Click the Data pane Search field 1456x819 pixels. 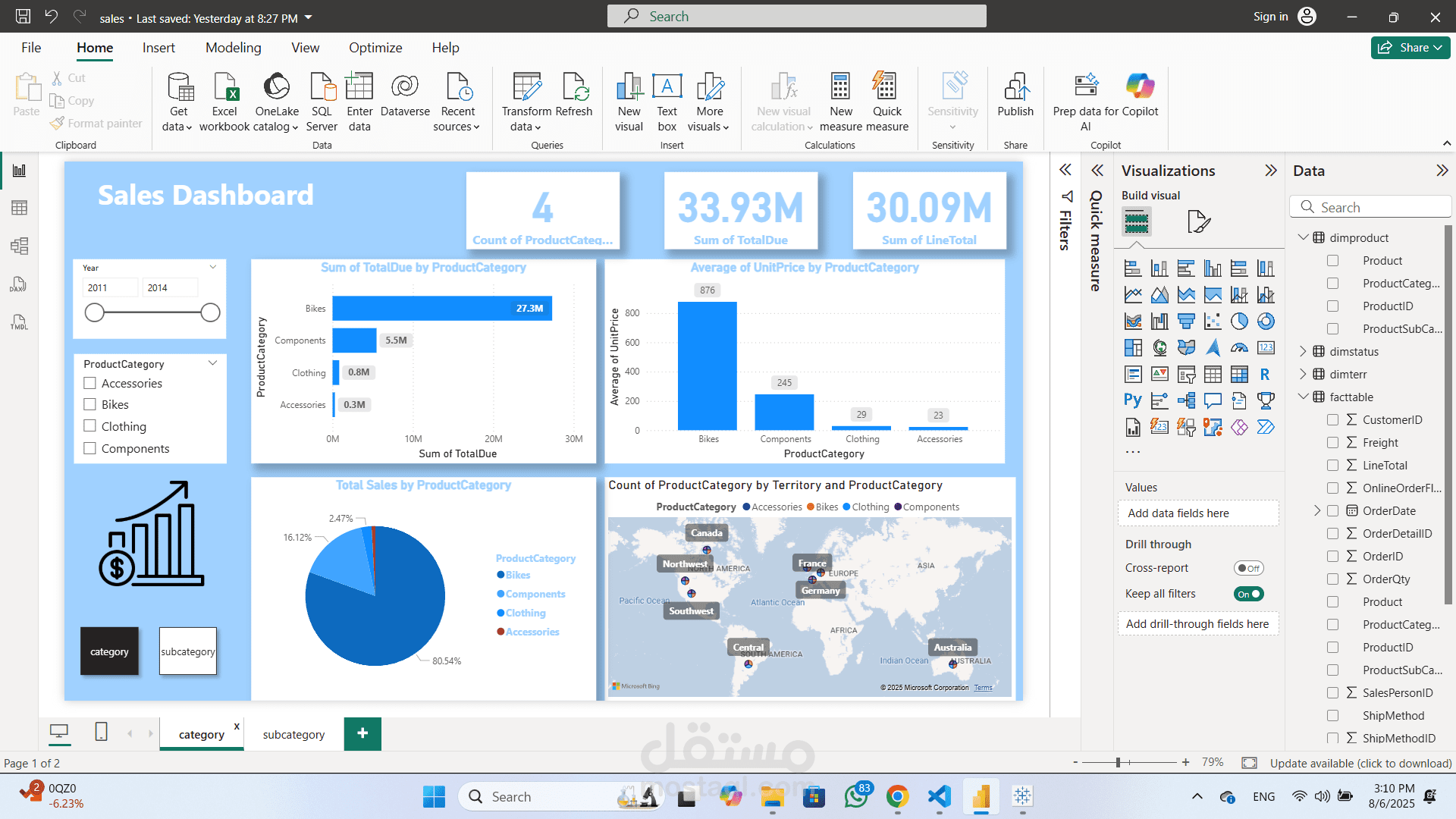(1370, 207)
